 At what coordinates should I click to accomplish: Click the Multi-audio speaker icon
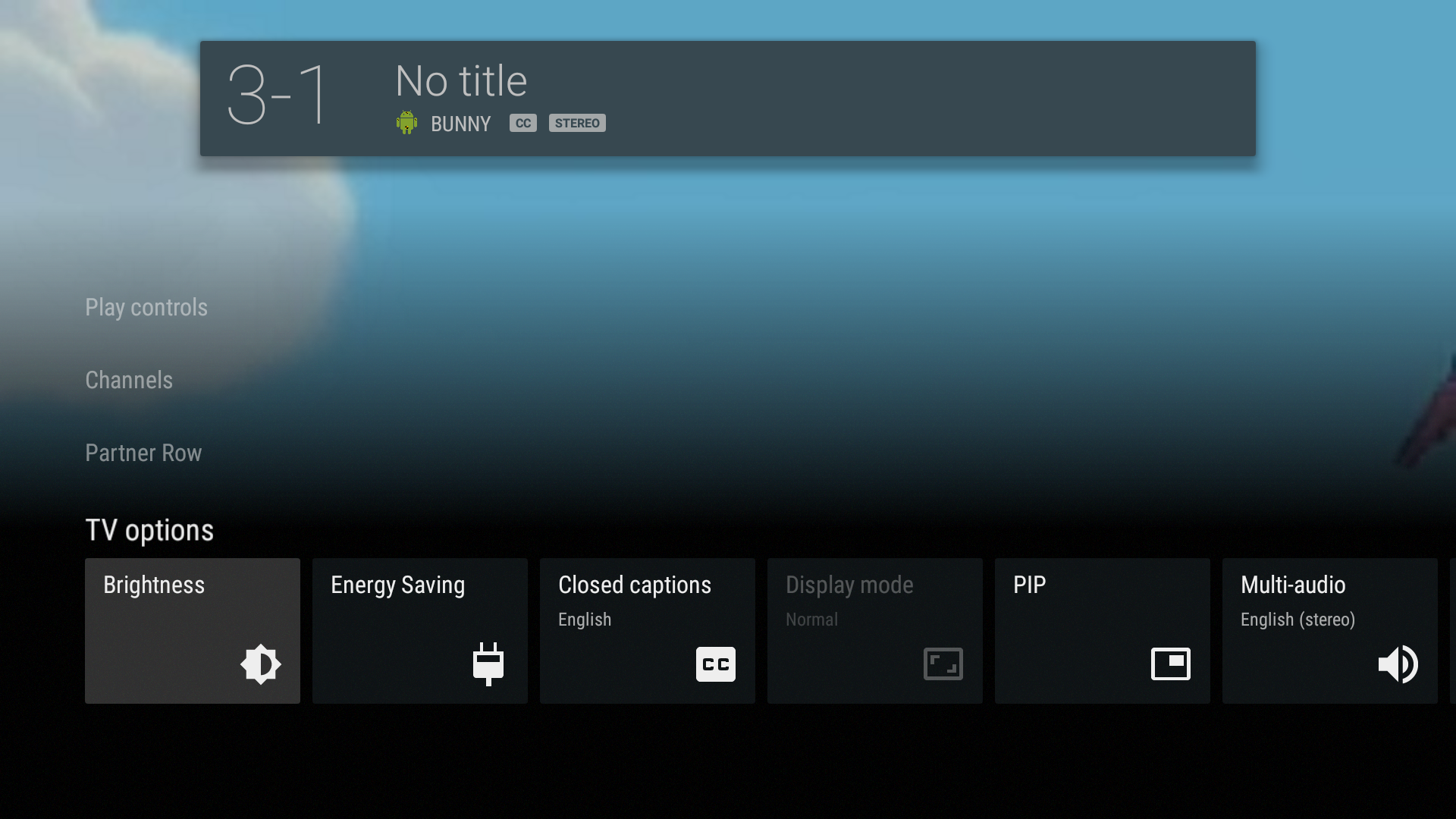pos(1398,664)
